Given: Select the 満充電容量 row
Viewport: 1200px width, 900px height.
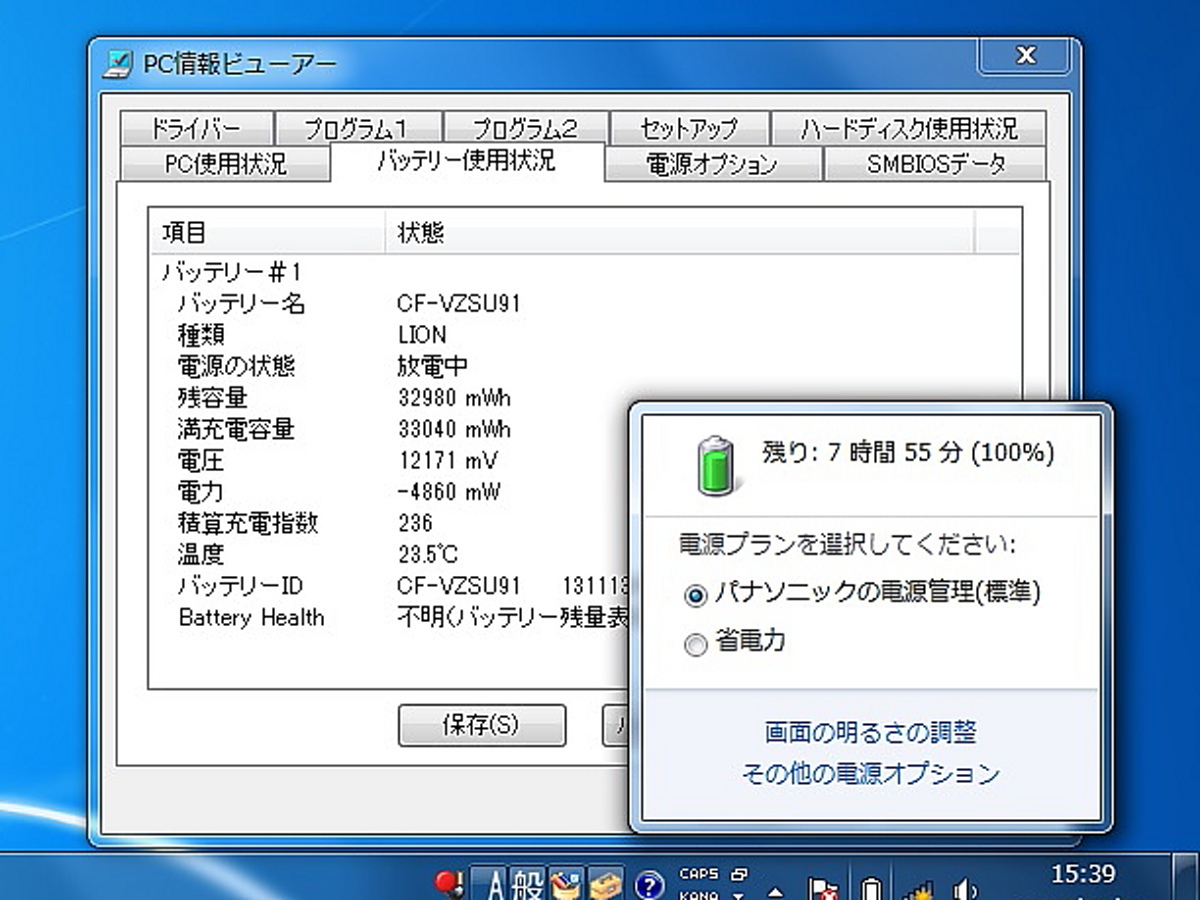Looking at the screenshot, I should click(236, 429).
